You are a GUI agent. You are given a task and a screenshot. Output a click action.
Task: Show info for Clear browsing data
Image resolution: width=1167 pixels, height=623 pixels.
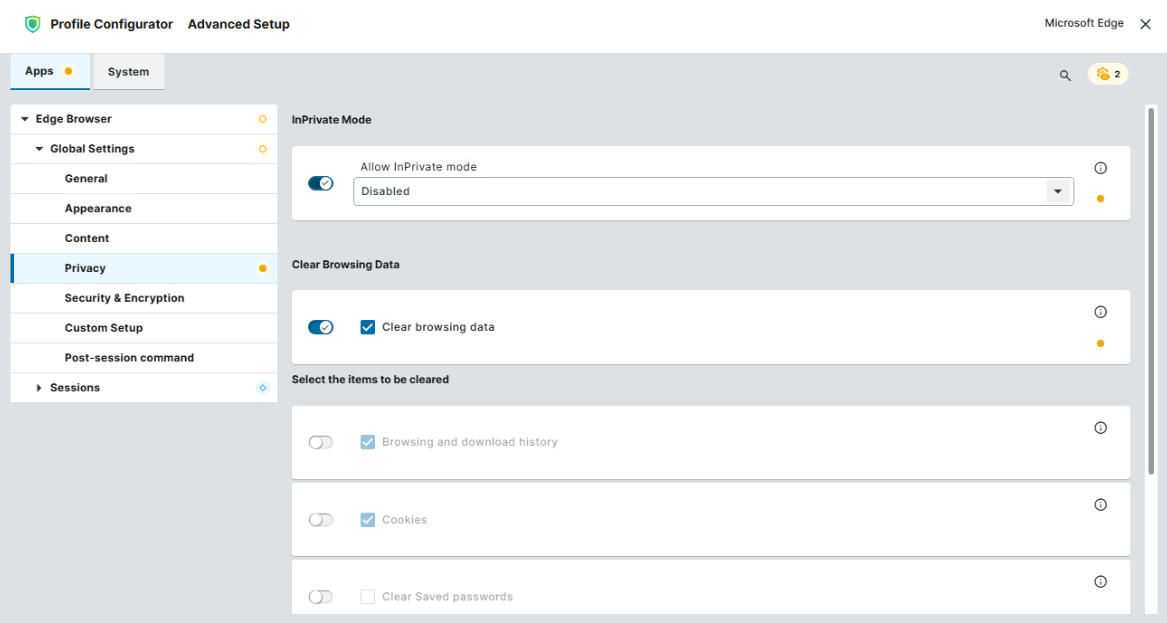pos(1101,312)
